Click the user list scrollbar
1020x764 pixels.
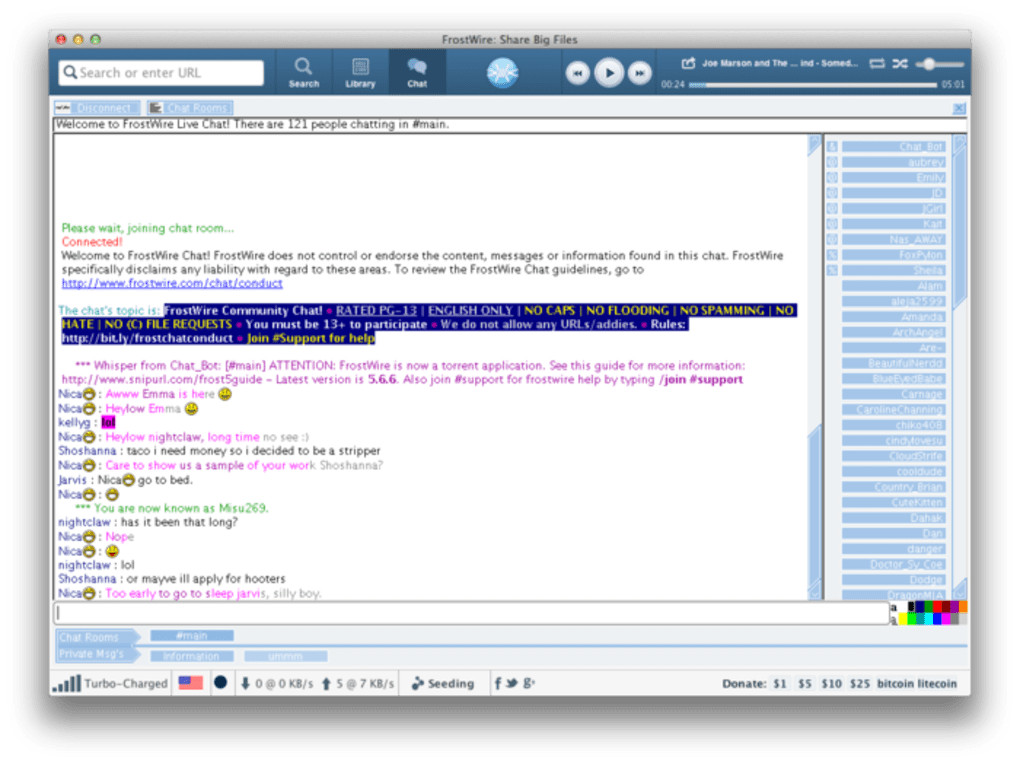coord(960,366)
